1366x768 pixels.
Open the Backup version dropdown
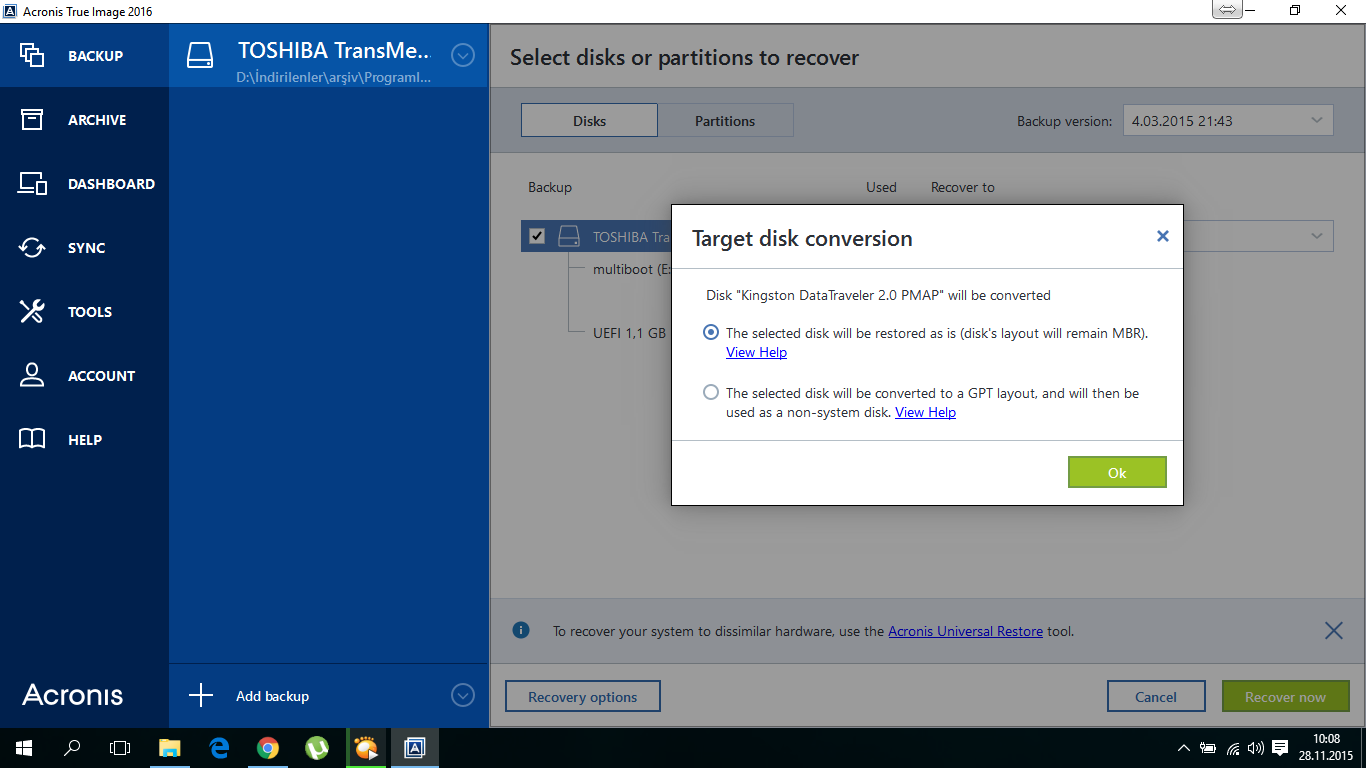(1228, 120)
